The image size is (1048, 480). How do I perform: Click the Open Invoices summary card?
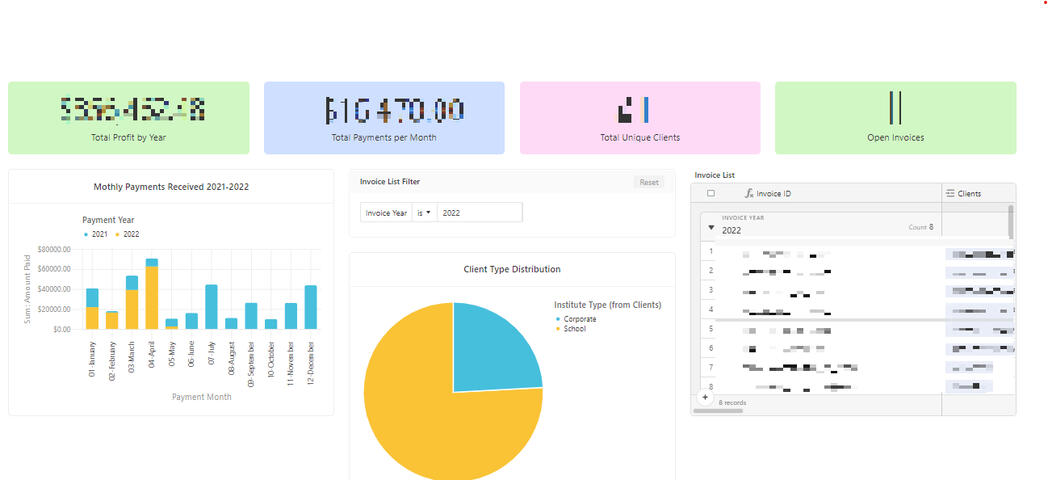coord(895,118)
